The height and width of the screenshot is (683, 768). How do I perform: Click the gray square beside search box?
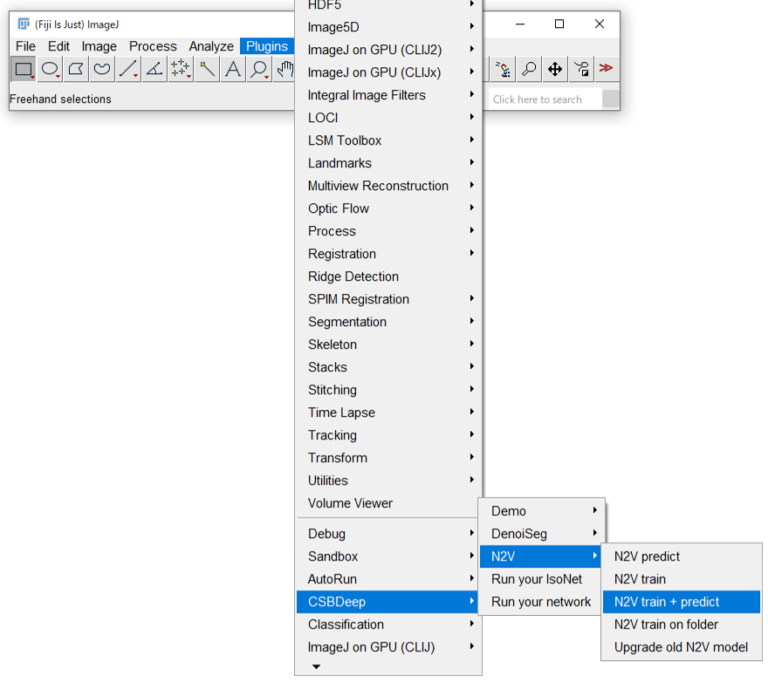pos(610,99)
